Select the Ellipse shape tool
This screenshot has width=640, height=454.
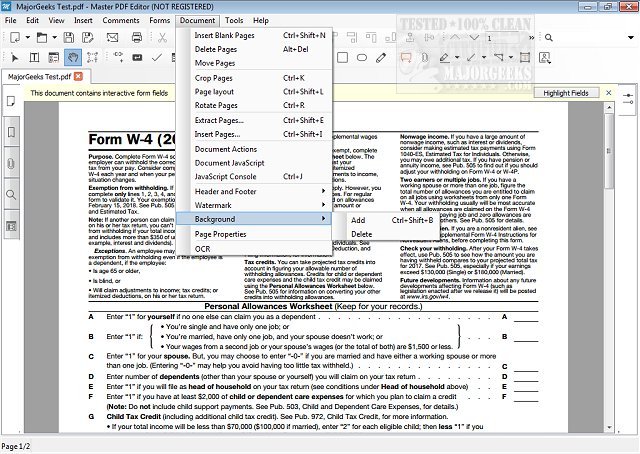coord(362,58)
